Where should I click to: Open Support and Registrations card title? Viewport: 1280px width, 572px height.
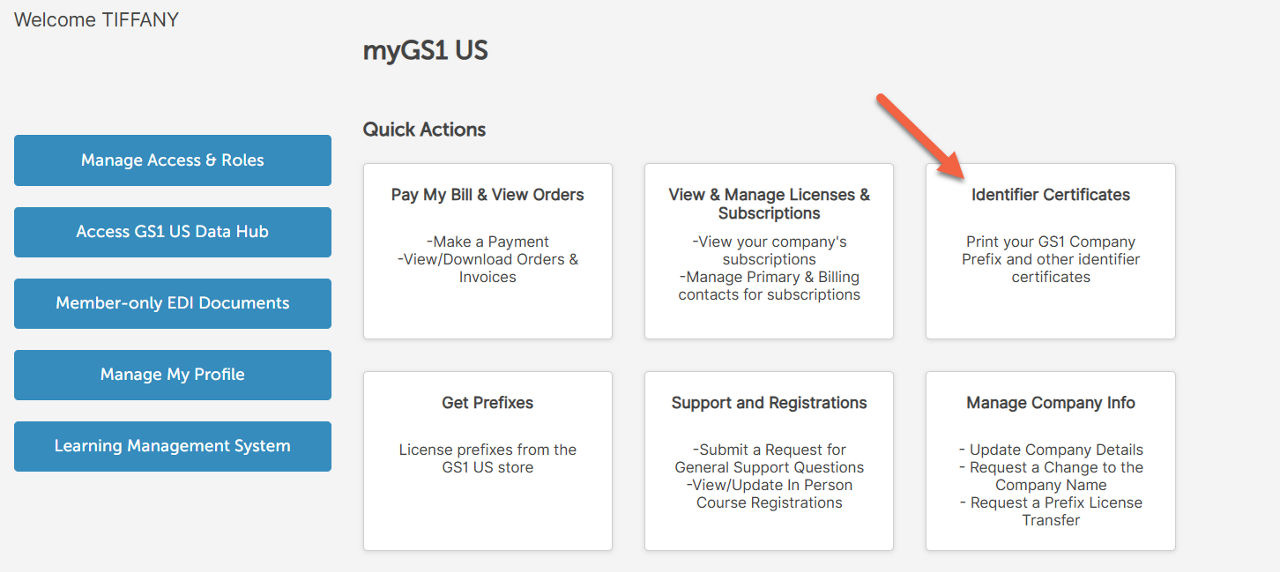point(769,403)
